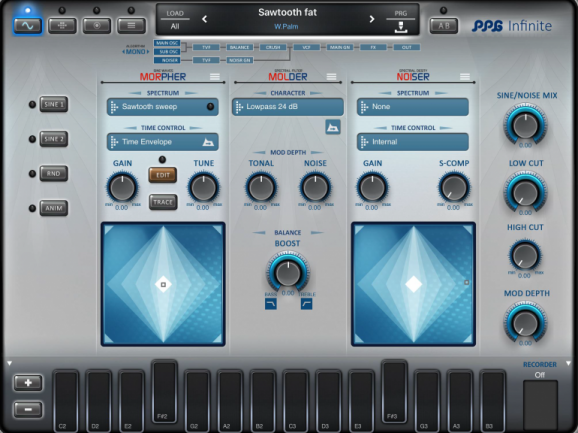This screenshot has height=433, width=578.
Task: Toggle the SINE 2 button
Action: [x=54, y=139]
